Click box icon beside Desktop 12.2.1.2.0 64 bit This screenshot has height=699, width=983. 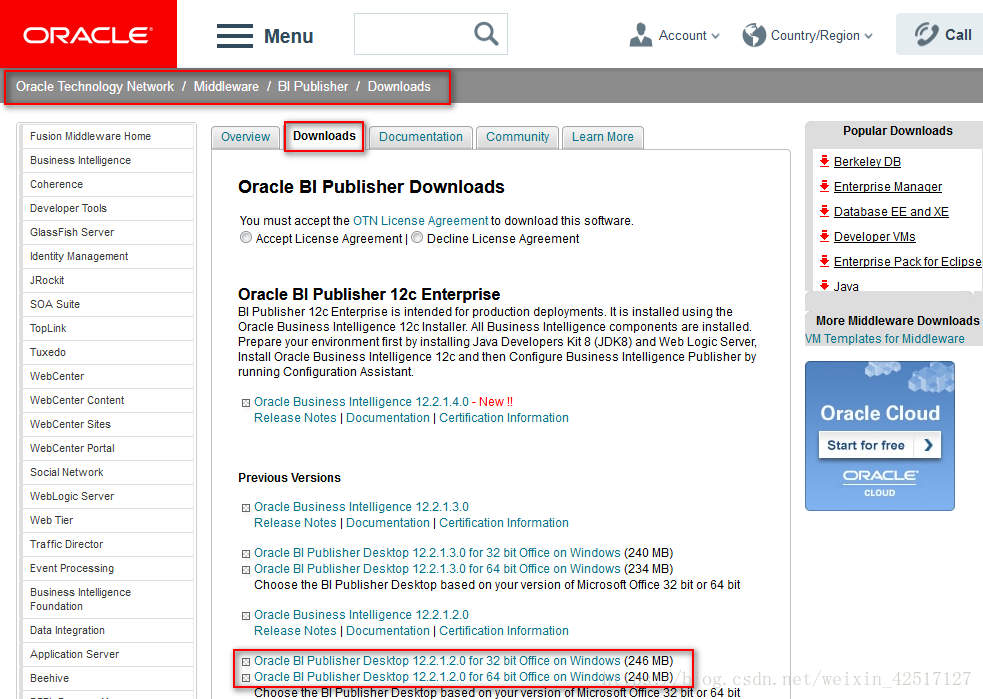[x=246, y=678]
